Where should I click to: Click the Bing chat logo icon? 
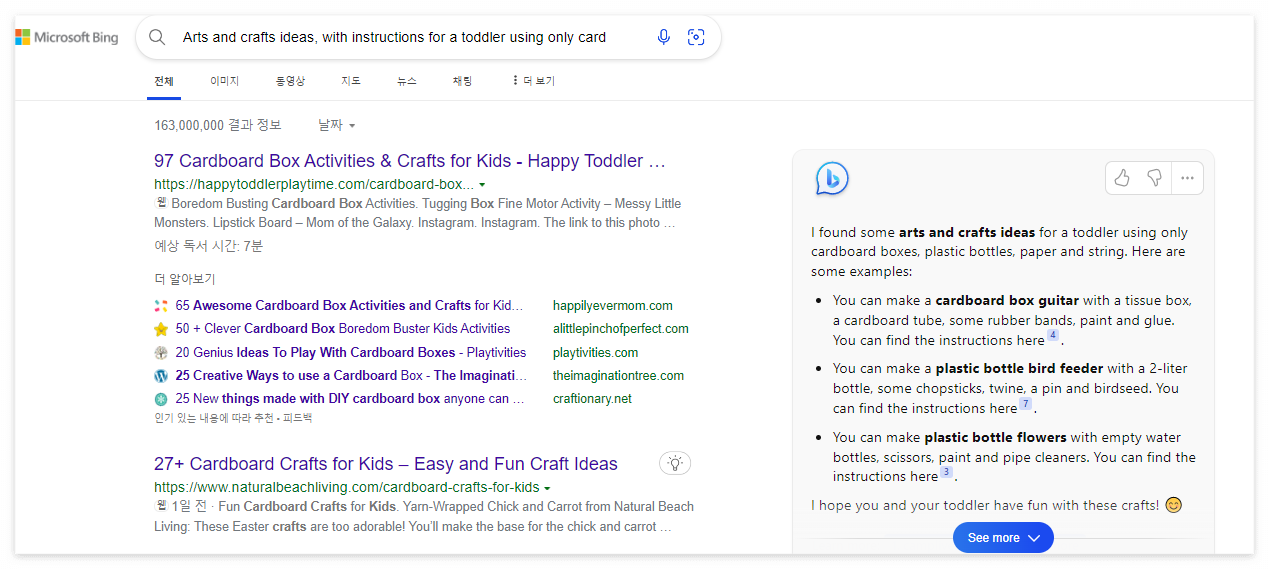point(832,179)
